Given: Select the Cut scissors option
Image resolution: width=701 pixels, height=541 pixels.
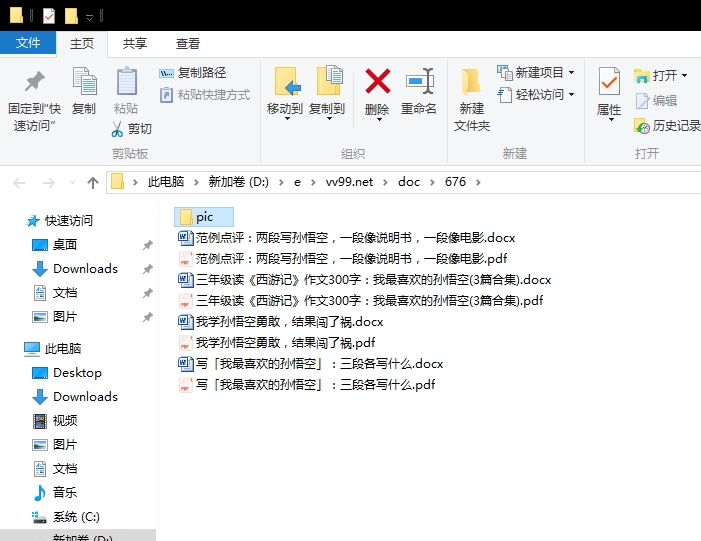Looking at the screenshot, I should [x=131, y=129].
